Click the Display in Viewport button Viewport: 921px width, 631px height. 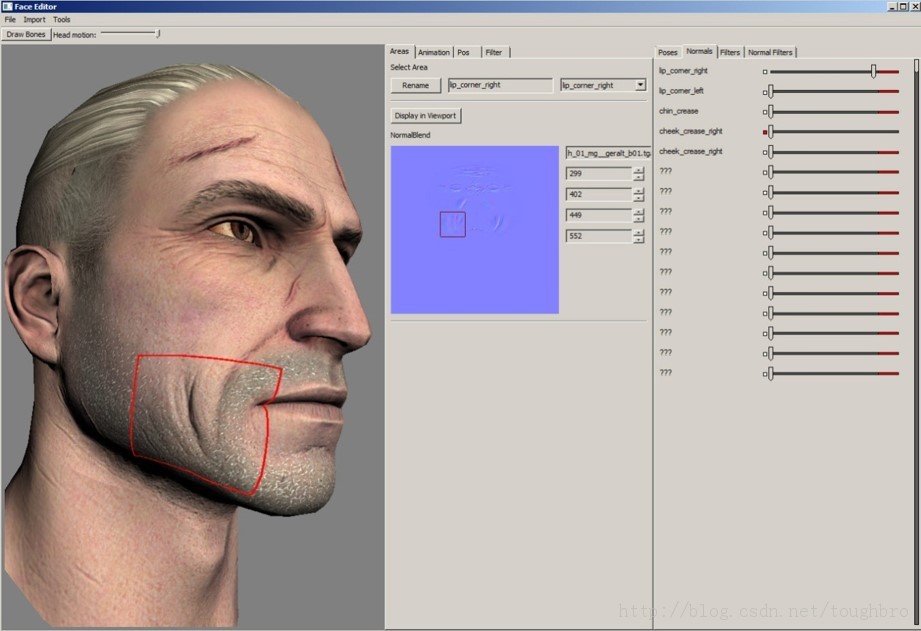tap(425, 116)
